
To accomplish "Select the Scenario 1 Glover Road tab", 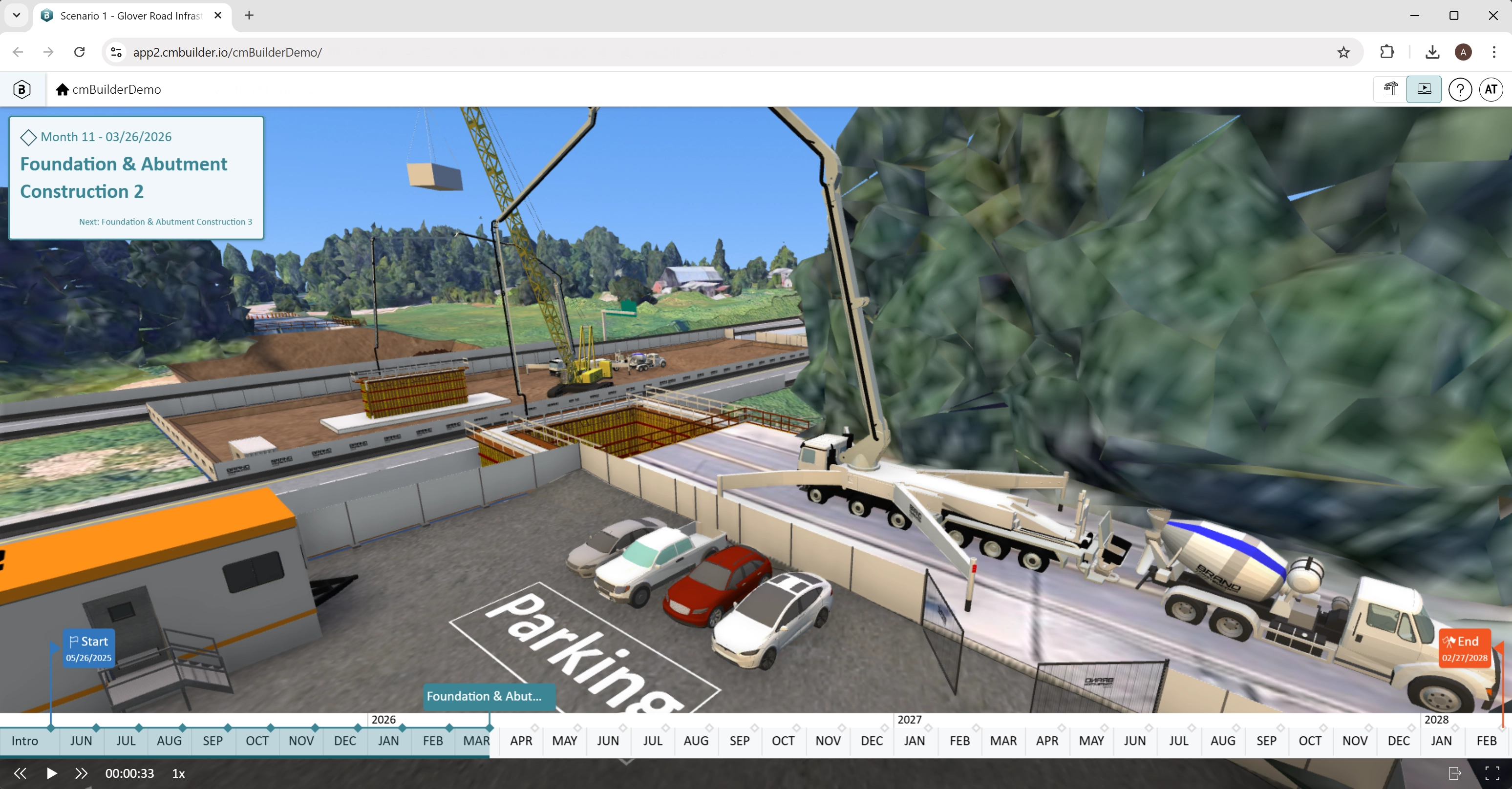I will pyautogui.click(x=130, y=16).
